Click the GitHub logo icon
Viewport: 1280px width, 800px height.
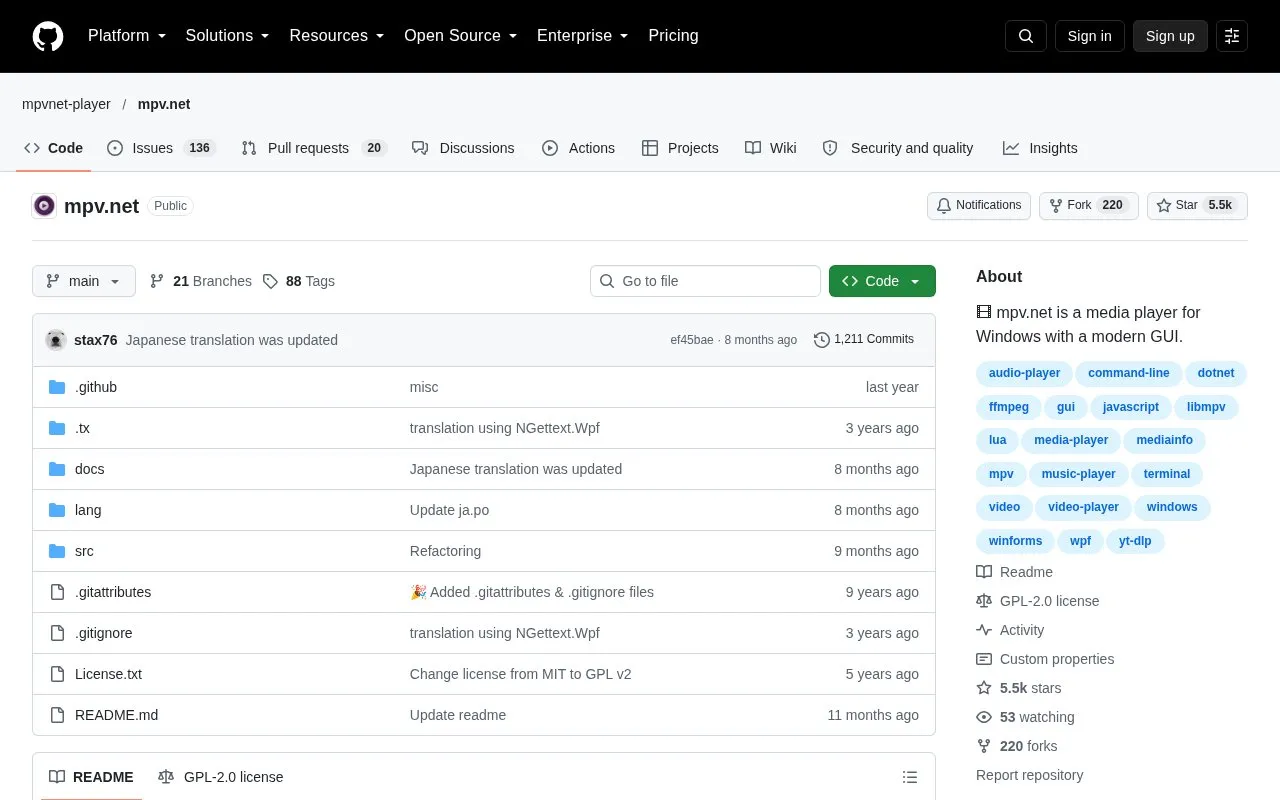click(48, 36)
